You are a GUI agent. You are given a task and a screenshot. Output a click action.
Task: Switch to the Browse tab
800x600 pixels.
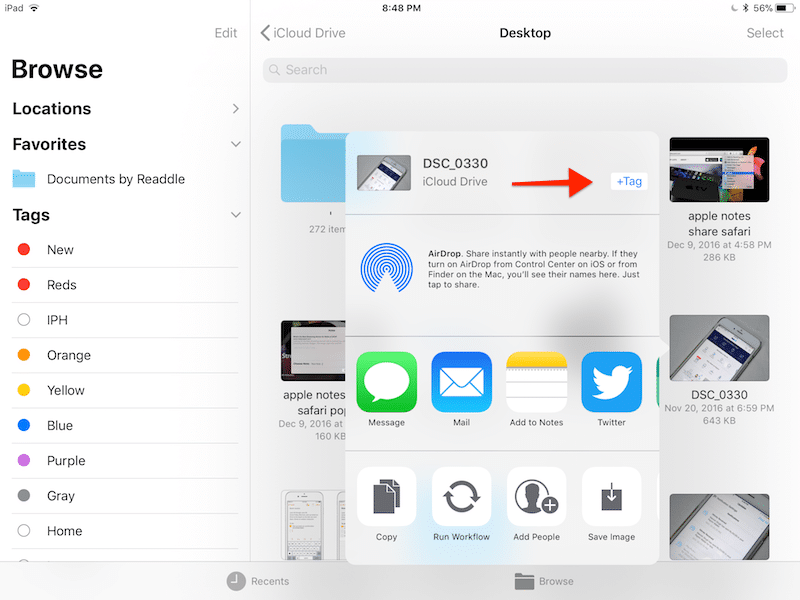[x=544, y=581]
